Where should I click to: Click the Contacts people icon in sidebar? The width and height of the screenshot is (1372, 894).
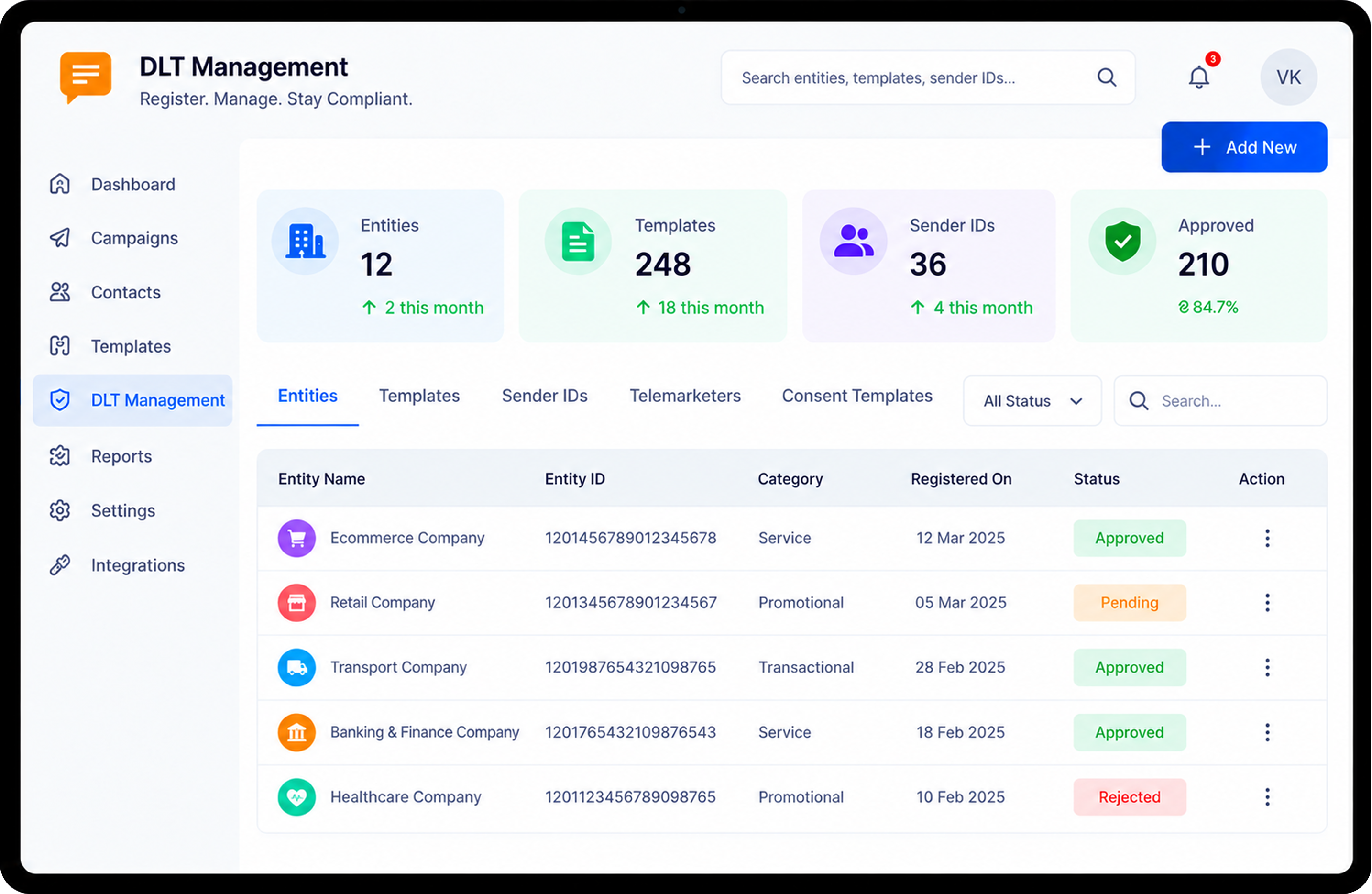tap(60, 292)
